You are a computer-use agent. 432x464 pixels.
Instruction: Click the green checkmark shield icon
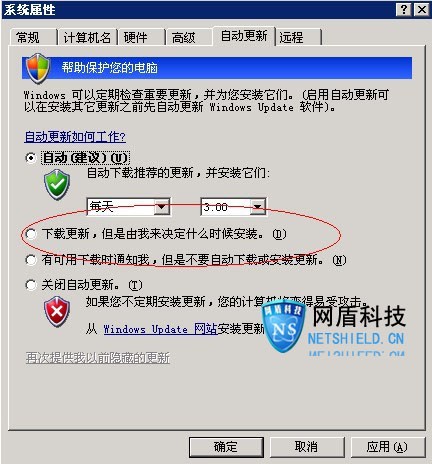pos(57,184)
